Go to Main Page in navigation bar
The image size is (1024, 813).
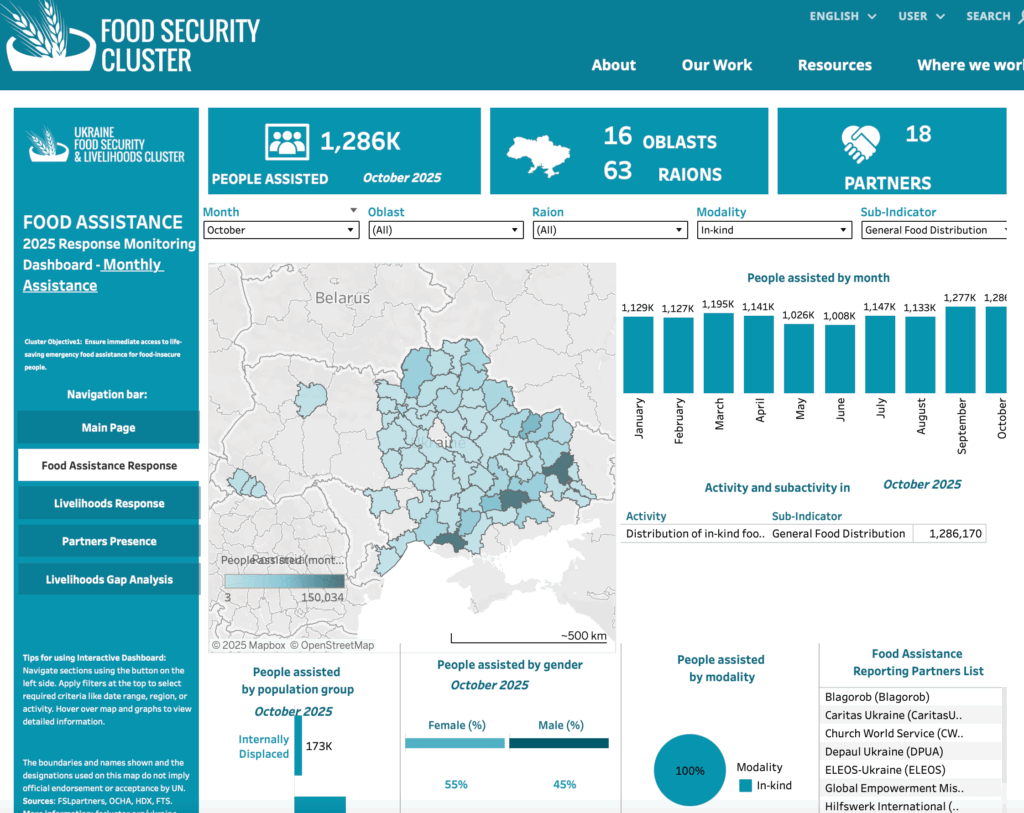click(108, 428)
